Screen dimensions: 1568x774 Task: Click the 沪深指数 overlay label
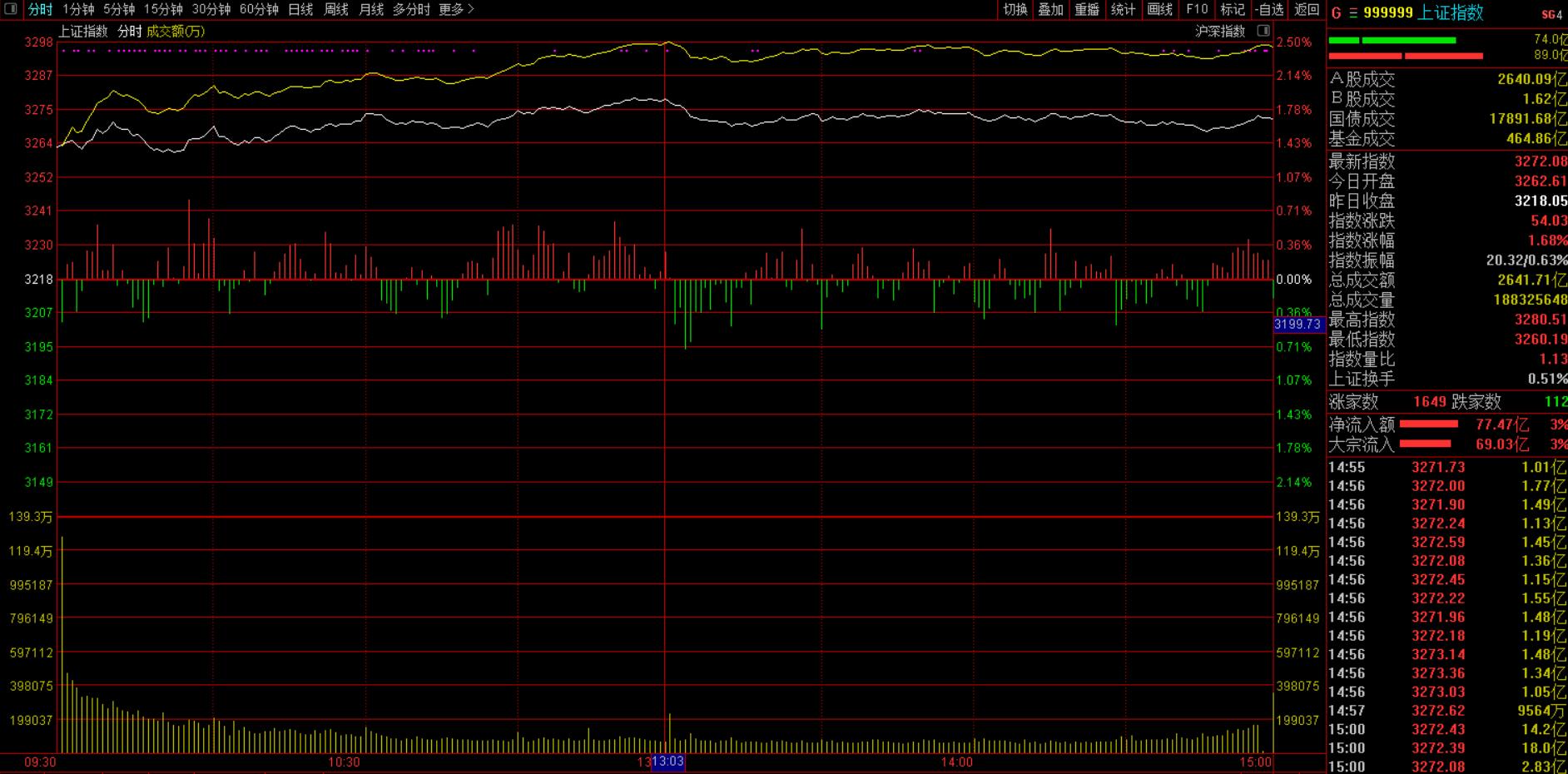(1220, 32)
